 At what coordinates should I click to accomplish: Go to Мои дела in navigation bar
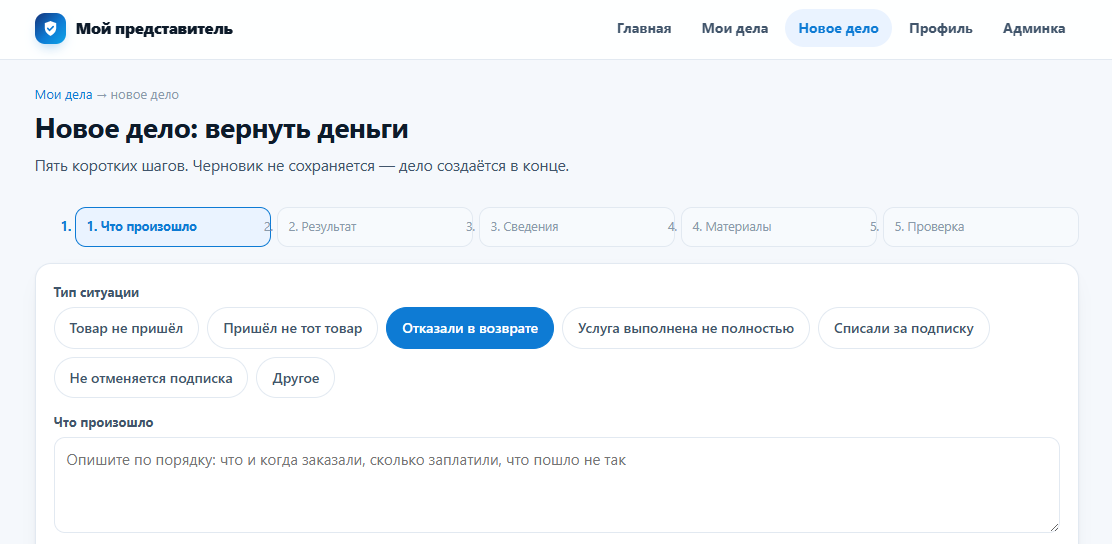[735, 28]
